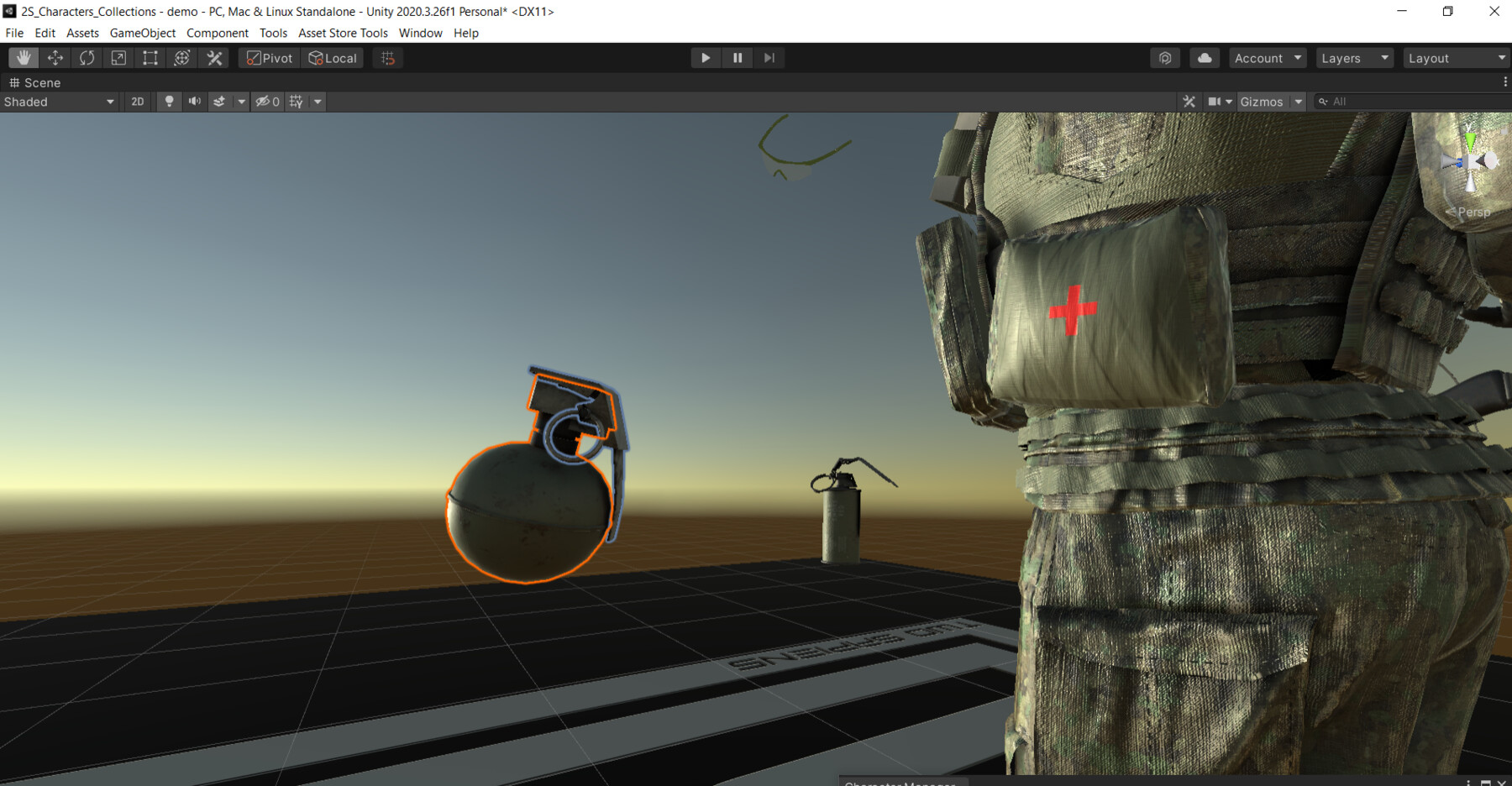
Task: Select the Scale tool
Action: click(x=118, y=58)
